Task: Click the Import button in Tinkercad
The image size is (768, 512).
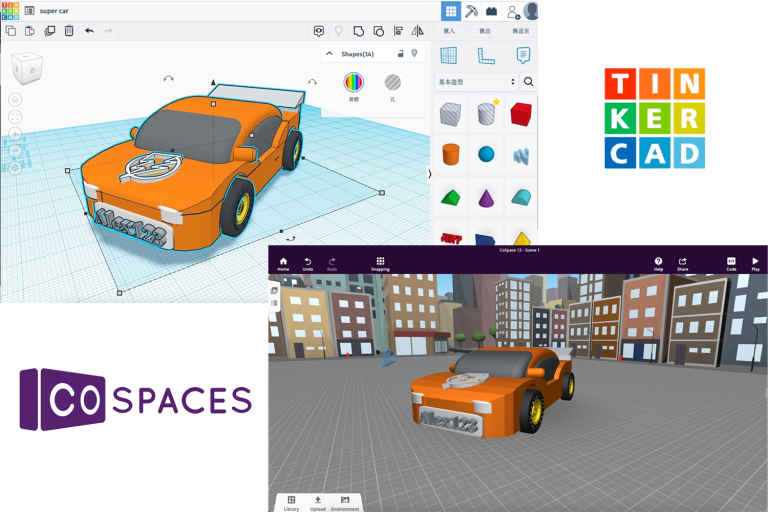Action: click(x=449, y=31)
